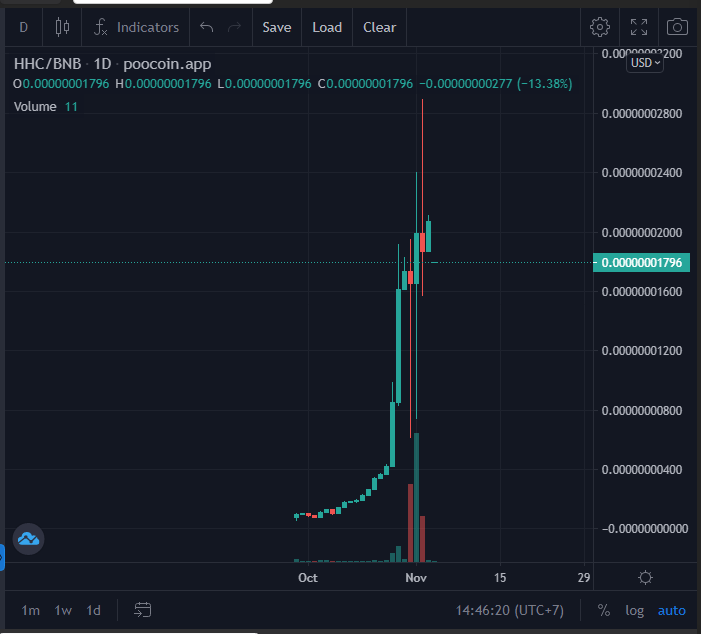Click the Oct label on the time axis
Image resolution: width=701 pixels, height=634 pixels.
click(x=308, y=578)
